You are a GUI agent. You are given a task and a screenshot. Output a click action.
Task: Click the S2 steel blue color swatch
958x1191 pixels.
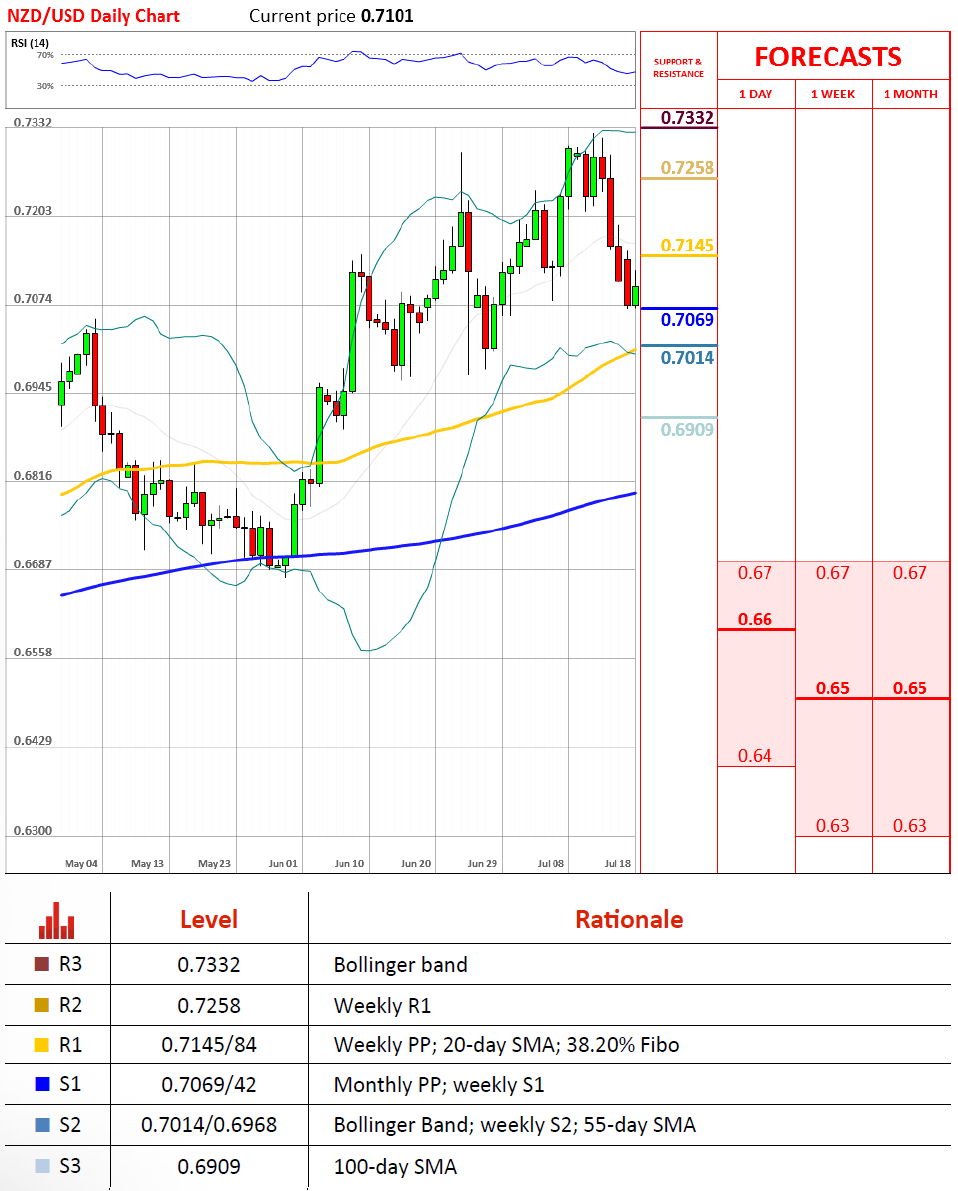tap(41, 1125)
